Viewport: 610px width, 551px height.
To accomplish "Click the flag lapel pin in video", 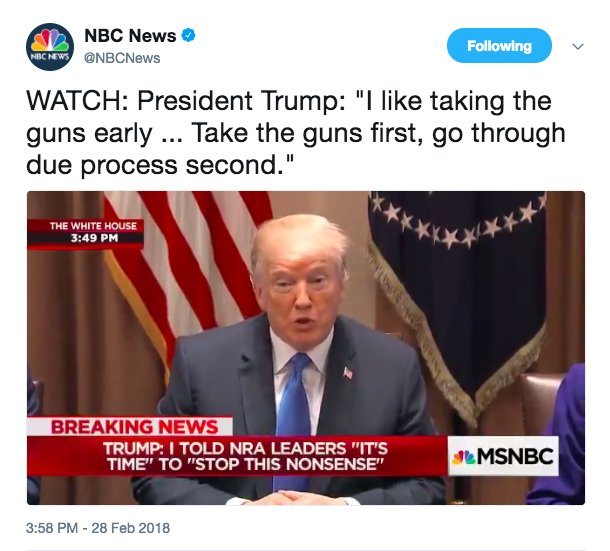I will click(348, 373).
